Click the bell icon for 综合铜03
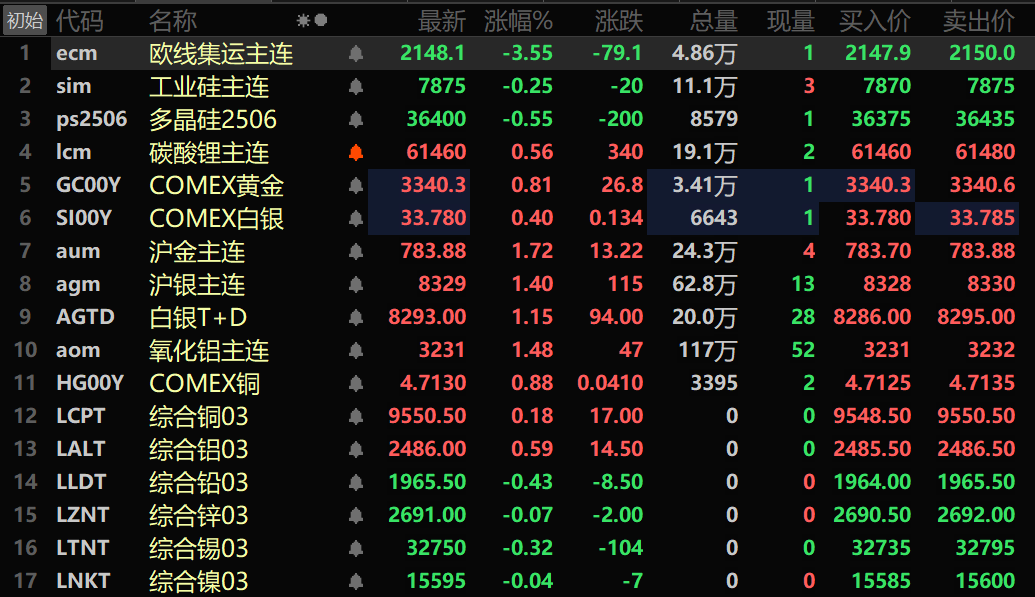Image resolution: width=1035 pixels, height=597 pixels. click(x=356, y=417)
